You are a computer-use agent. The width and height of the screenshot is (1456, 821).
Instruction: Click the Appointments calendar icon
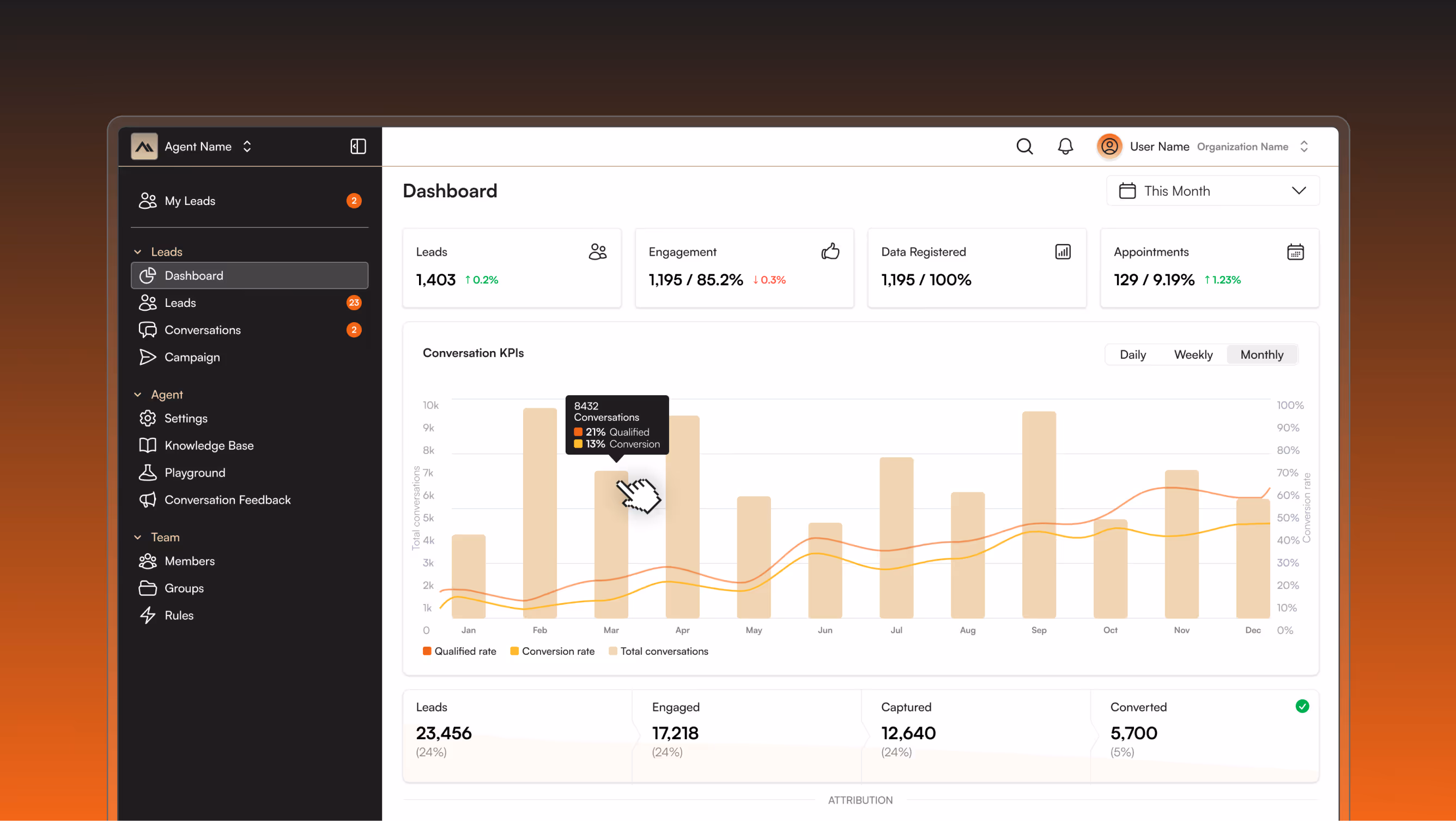pos(1295,252)
